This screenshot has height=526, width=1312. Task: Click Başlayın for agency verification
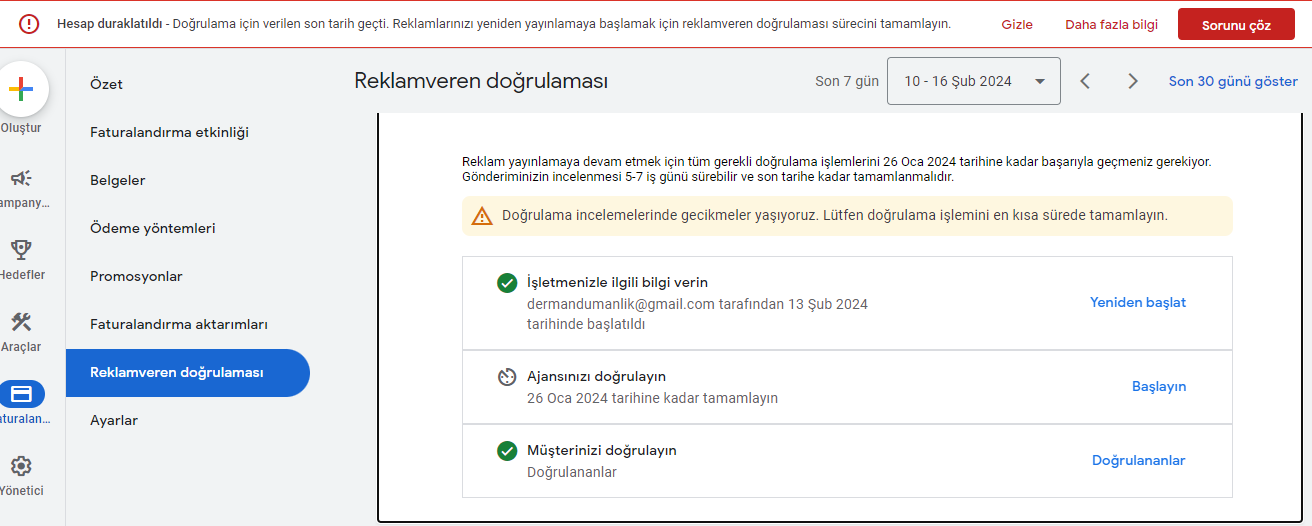(1159, 386)
